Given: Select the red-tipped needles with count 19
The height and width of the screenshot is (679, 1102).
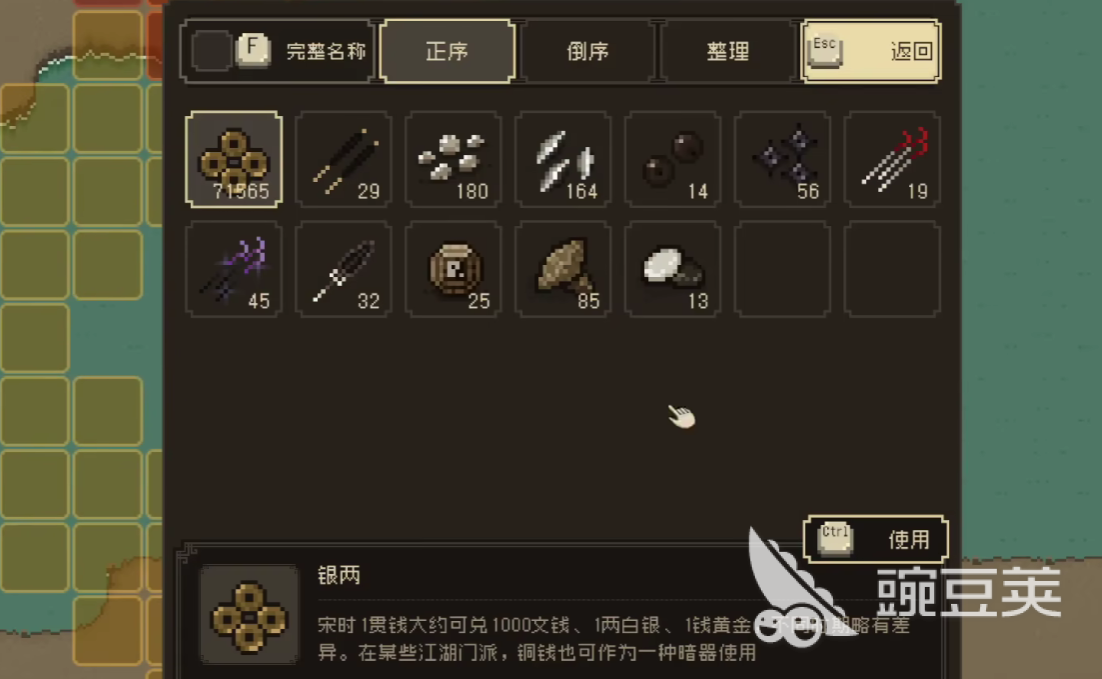Looking at the screenshot, I should pos(892,160).
